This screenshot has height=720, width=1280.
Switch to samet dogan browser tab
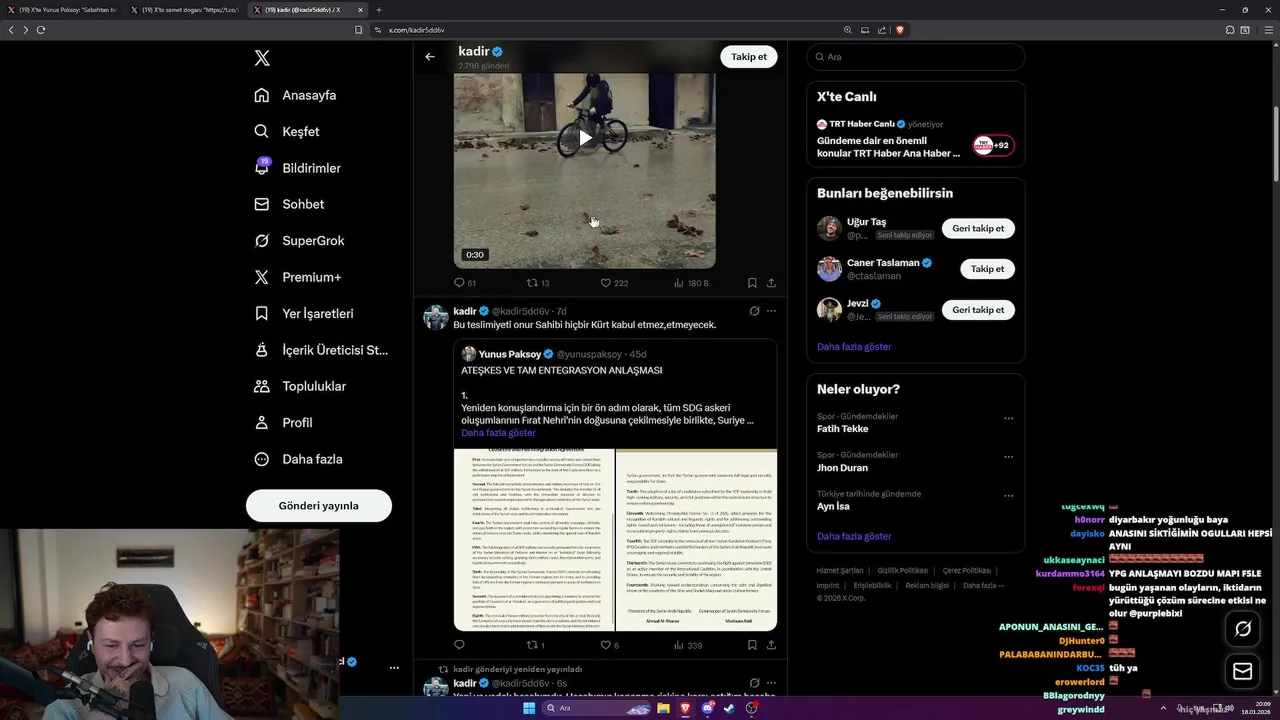click(188, 9)
